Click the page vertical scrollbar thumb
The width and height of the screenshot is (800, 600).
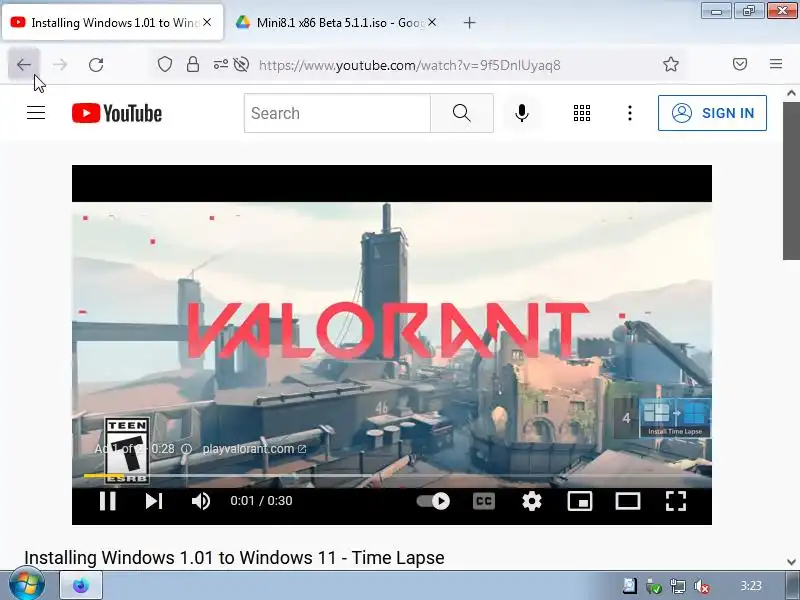pyautogui.click(x=791, y=181)
